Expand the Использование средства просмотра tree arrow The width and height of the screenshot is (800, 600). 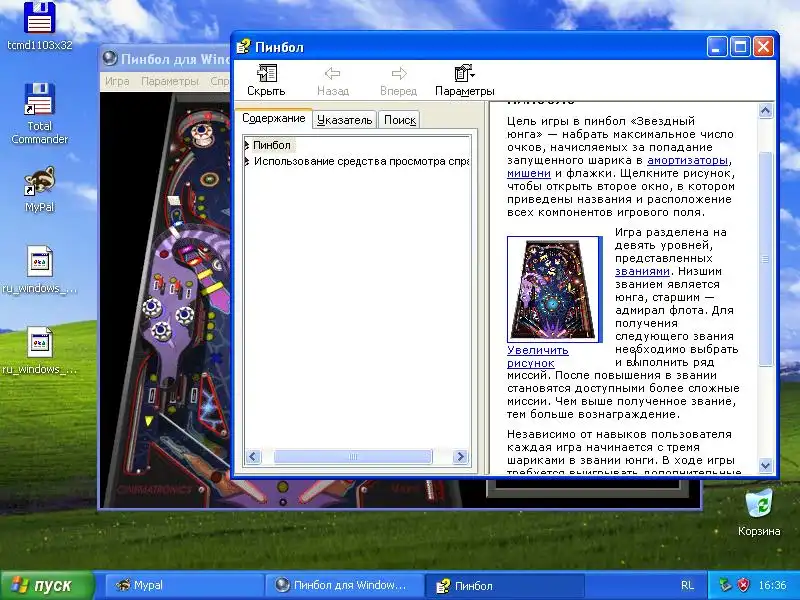(247, 161)
